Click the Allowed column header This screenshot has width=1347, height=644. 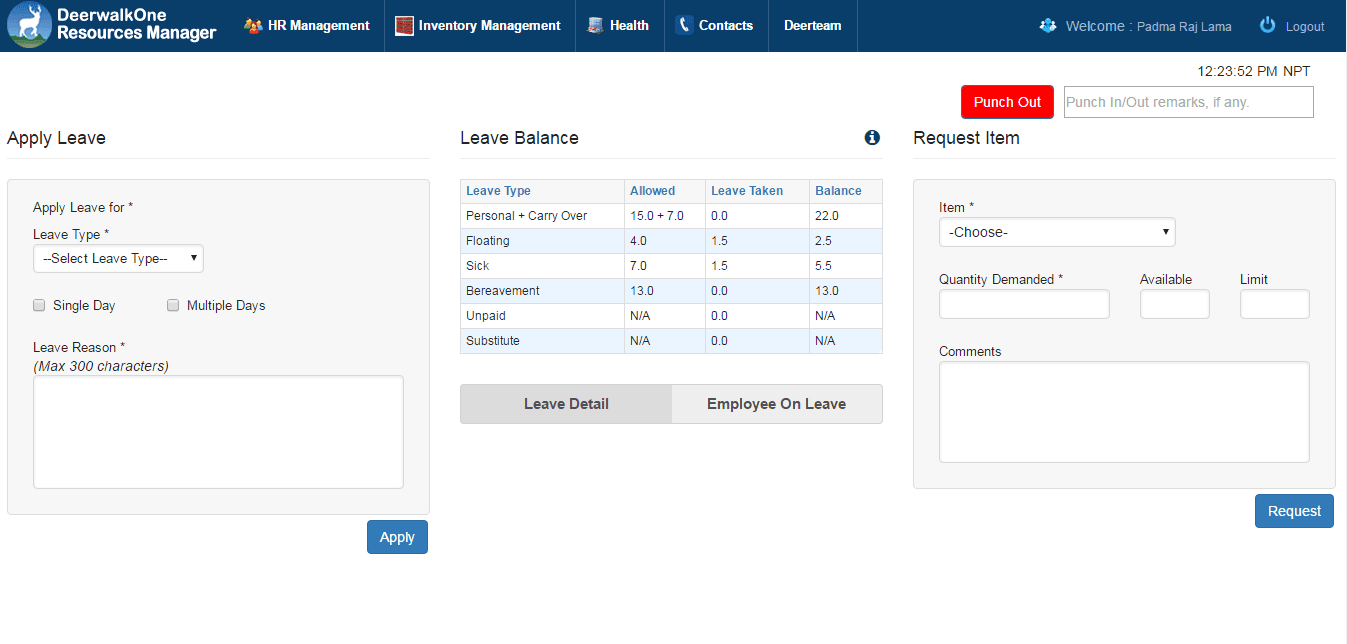tap(652, 191)
